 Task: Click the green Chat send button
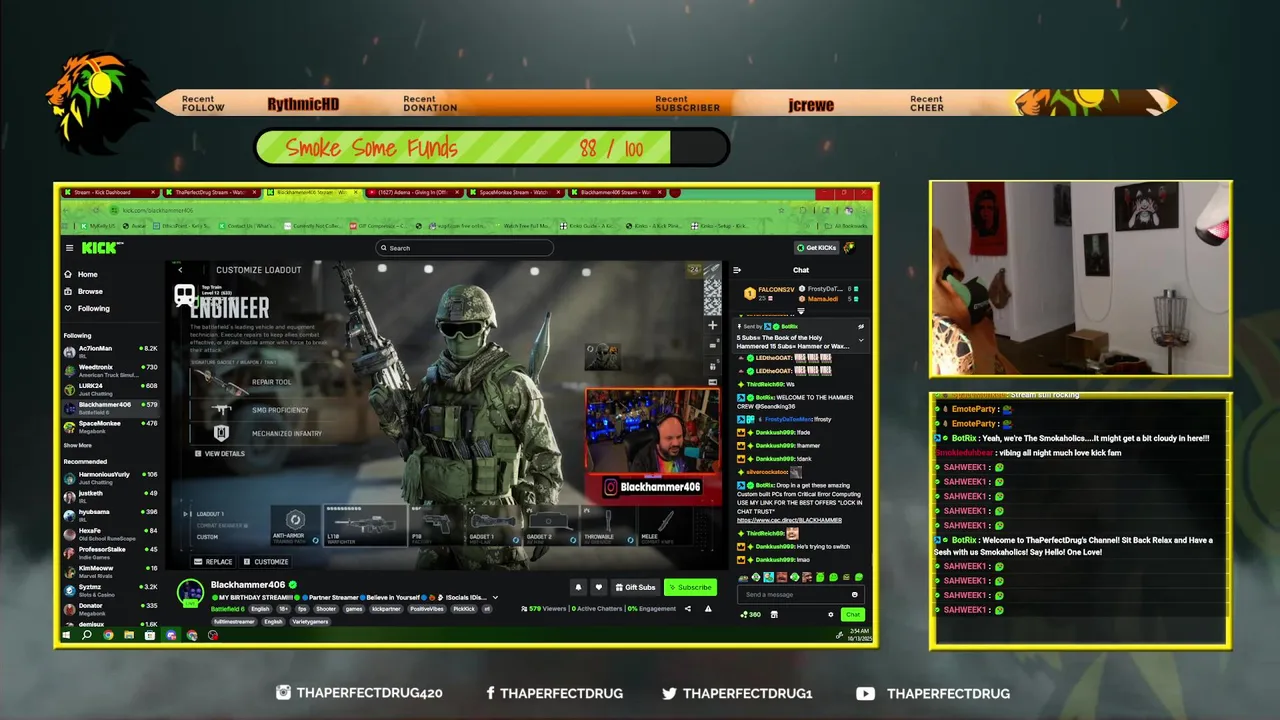point(852,615)
